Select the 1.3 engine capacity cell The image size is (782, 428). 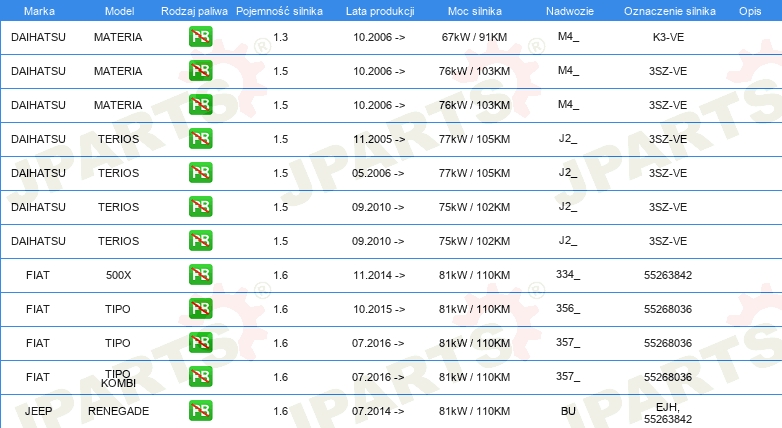(x=281, y=37)
